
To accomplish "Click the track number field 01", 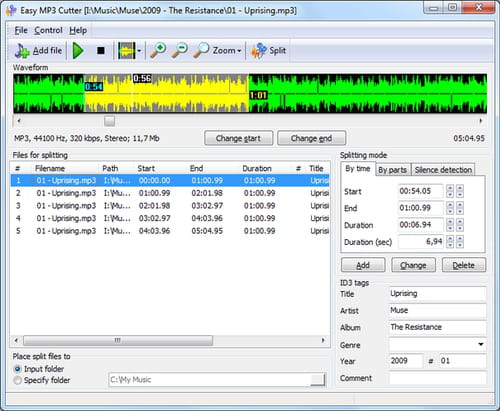I will tap(462, 361).
